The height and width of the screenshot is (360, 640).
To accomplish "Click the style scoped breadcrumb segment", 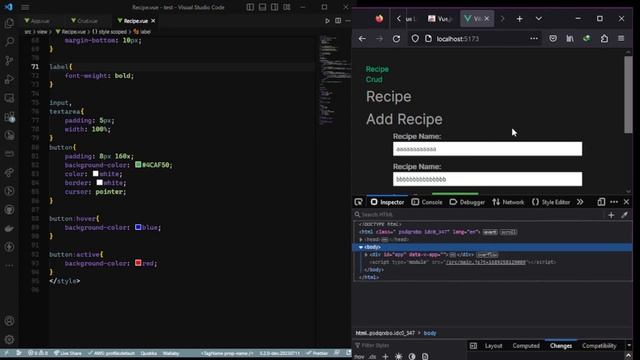I will [x=109, y=31].
